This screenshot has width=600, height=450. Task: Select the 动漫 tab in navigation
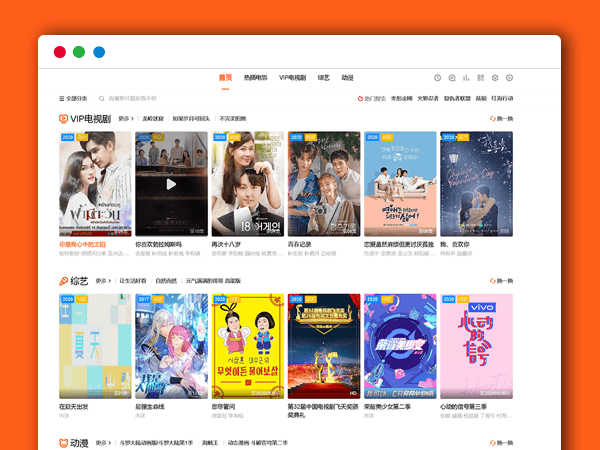tap(347, 78)
